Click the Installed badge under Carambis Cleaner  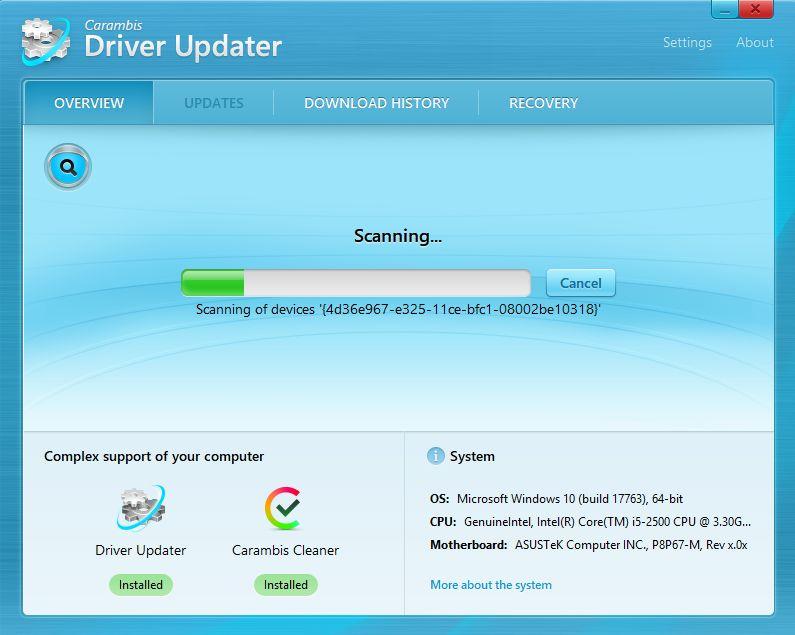coord(285,585)
